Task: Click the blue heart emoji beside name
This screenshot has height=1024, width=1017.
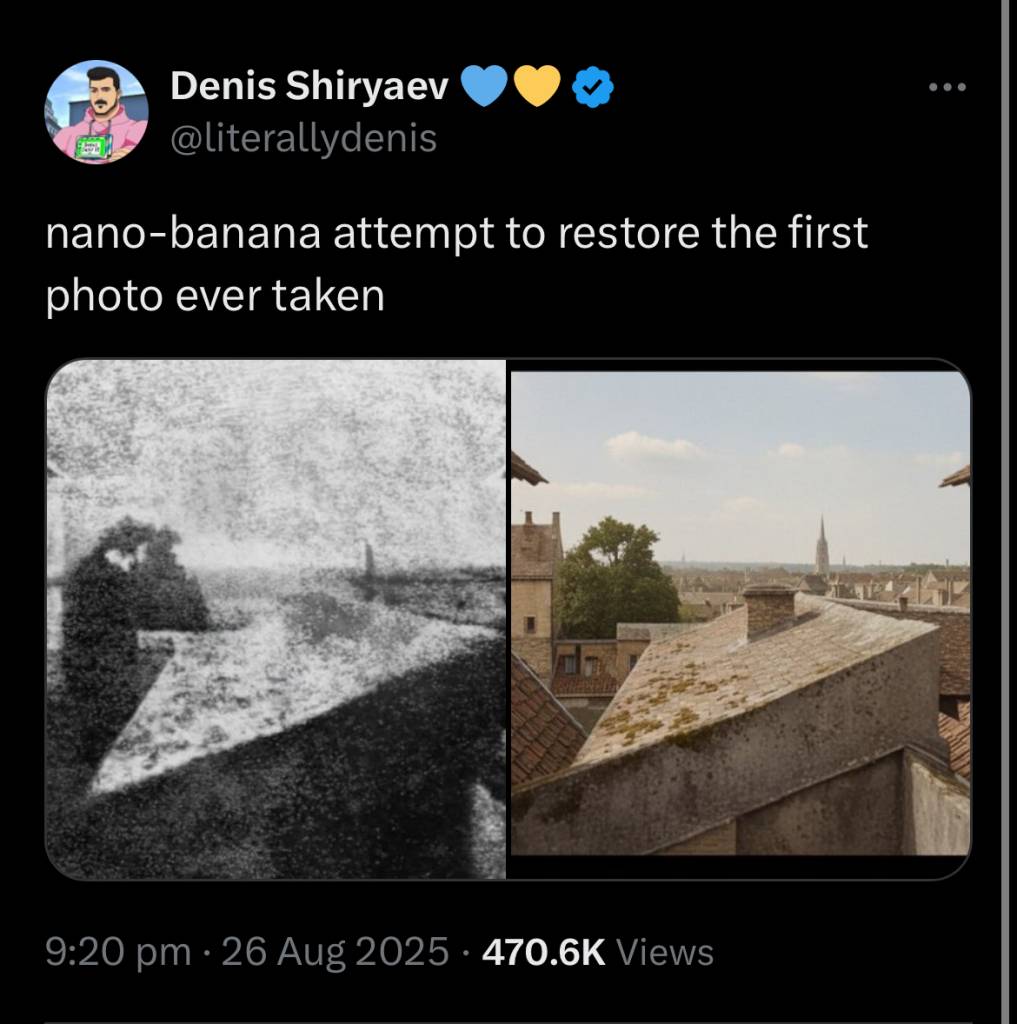Action: tap(486, 88)
